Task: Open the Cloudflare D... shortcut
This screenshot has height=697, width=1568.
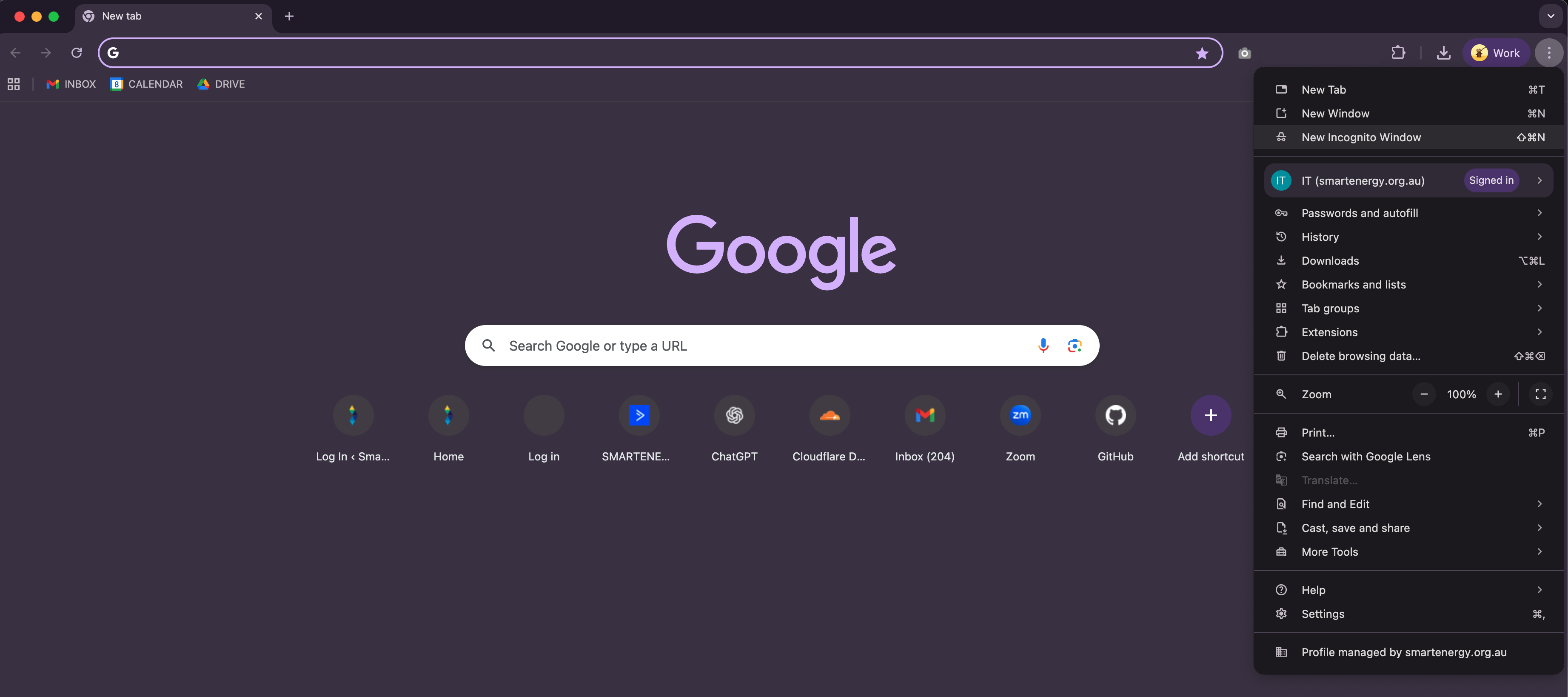Action: point(829,428)
